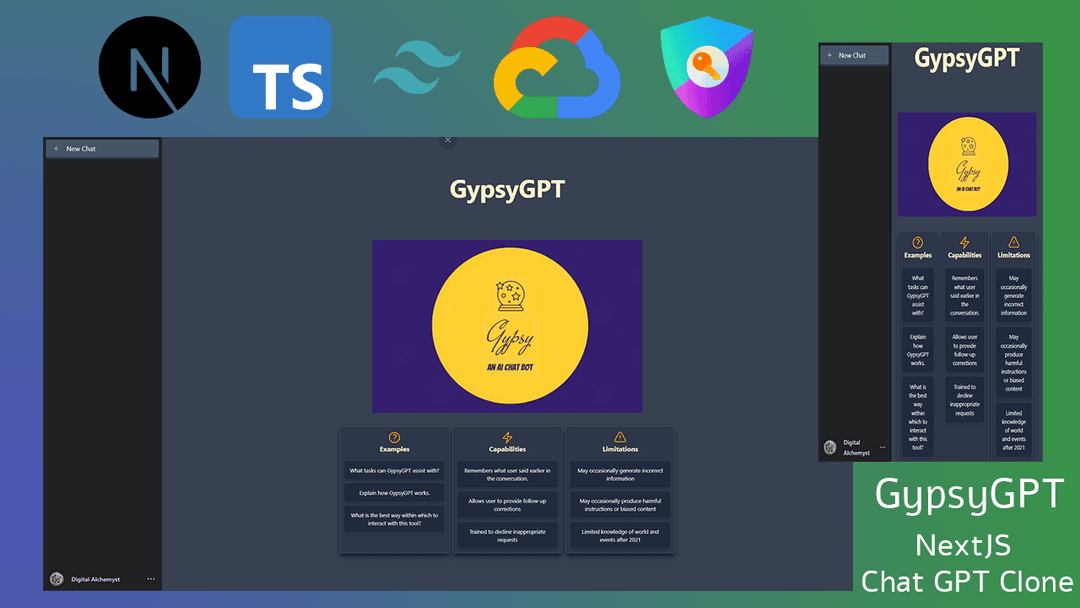
Task: Click the Capabilities lightning bolt icon in main window
Action: point(507,437)
